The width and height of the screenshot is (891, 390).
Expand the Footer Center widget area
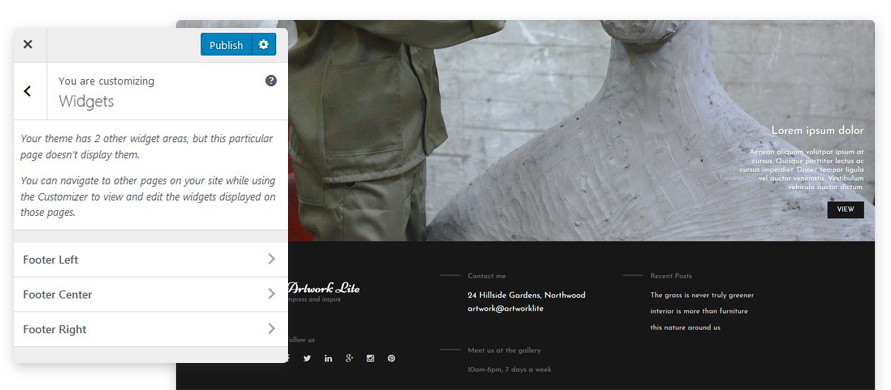(151, 294)
